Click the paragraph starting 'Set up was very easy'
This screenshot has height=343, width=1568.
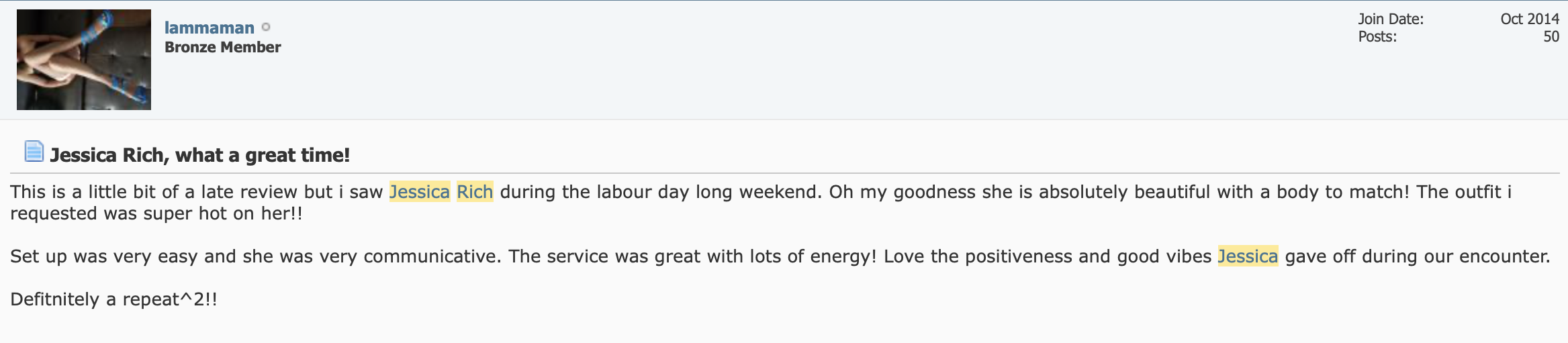(780, 256)
